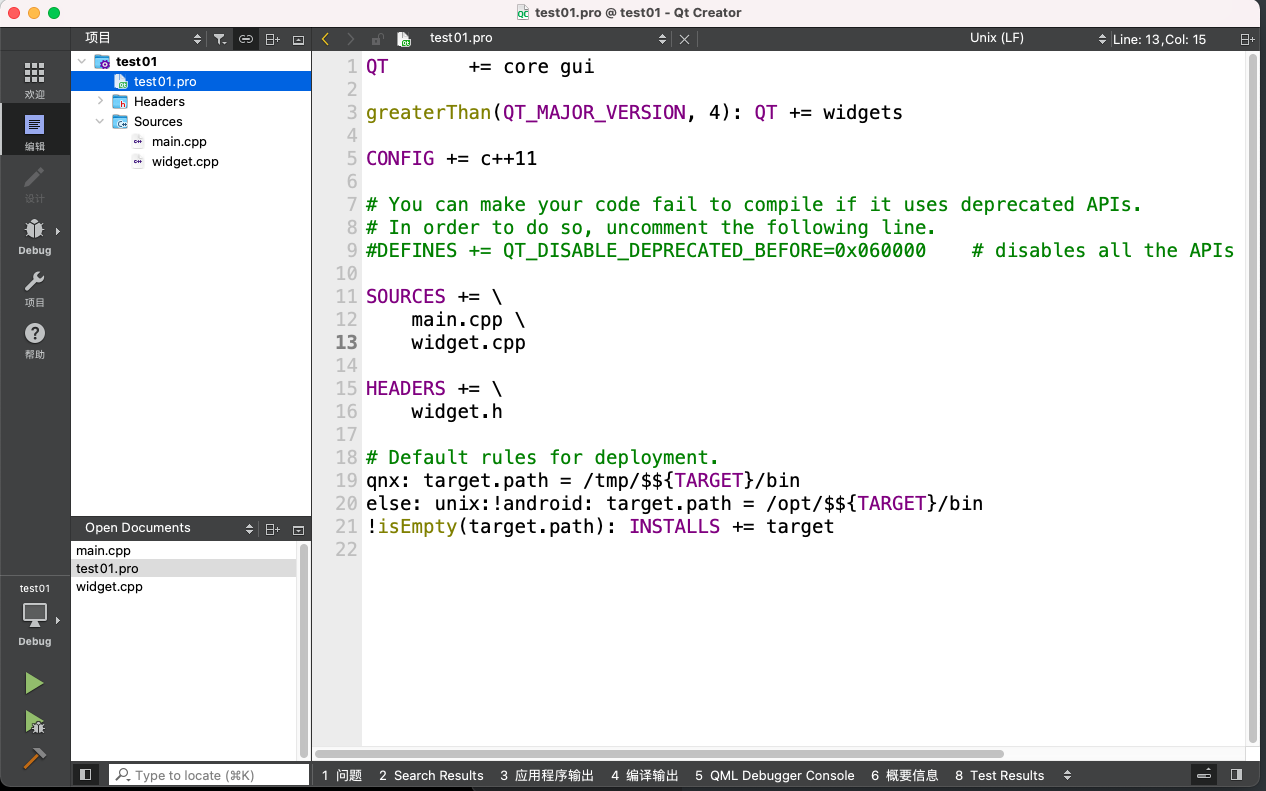This screenshot has height=791, width=1266.
Task: Select the test01 project root label
Action: (136, 62)
